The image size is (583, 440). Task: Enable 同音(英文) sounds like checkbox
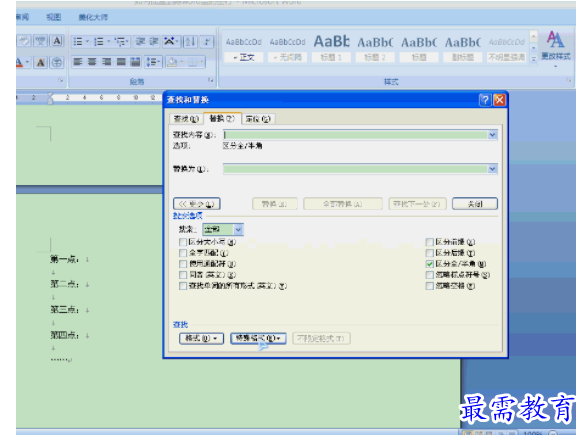click(x=183, y=275)
